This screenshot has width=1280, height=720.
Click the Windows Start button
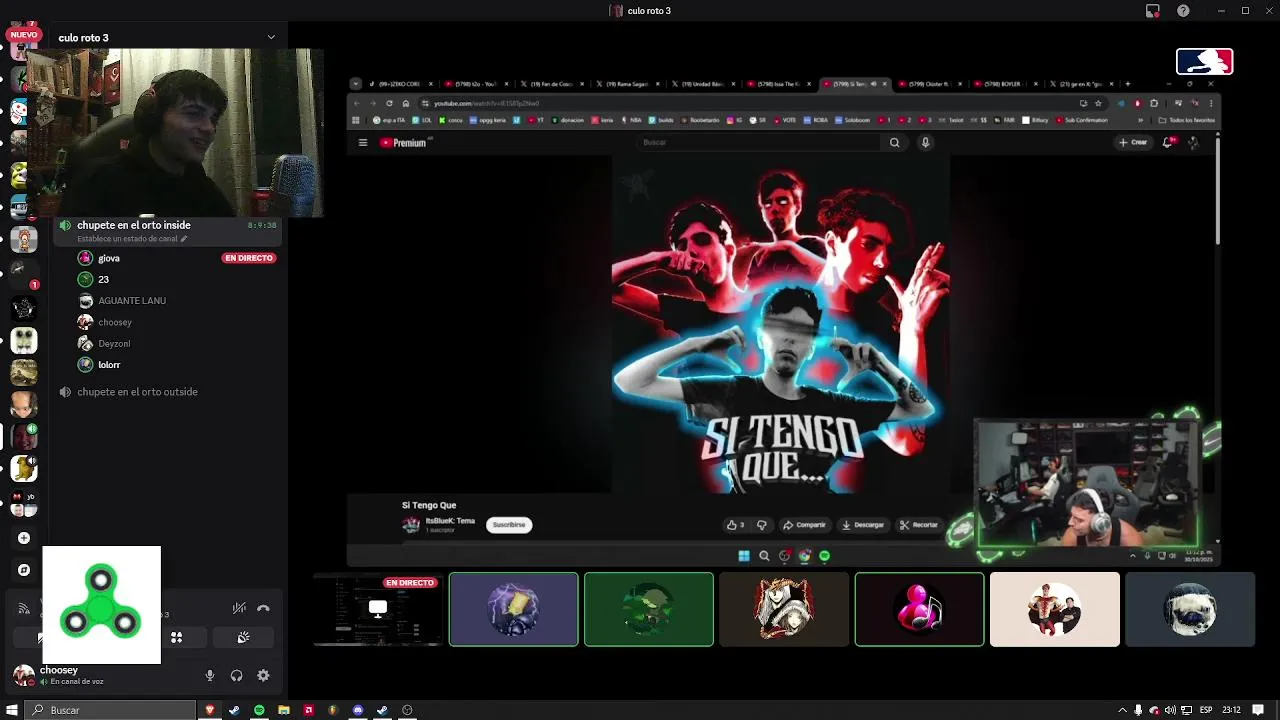pos(12,710)
